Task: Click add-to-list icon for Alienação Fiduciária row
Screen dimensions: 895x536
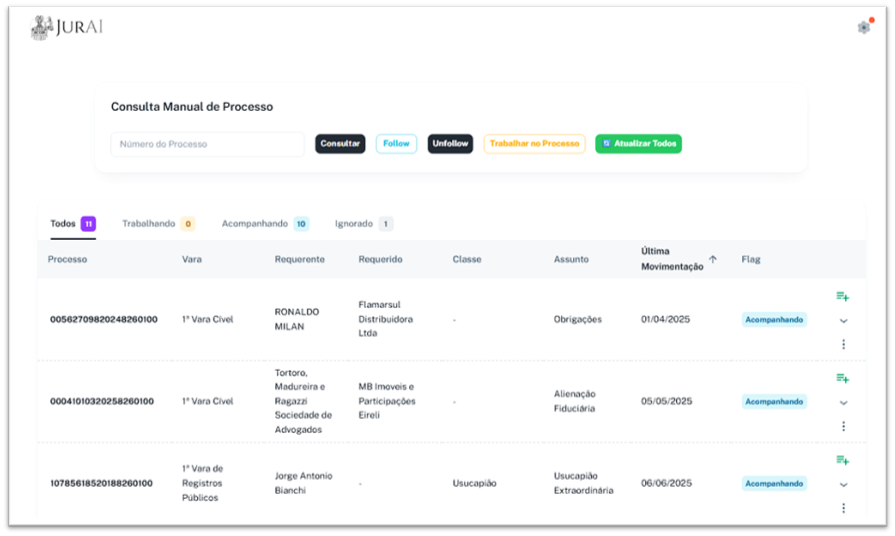Action: tap(843, 378)
